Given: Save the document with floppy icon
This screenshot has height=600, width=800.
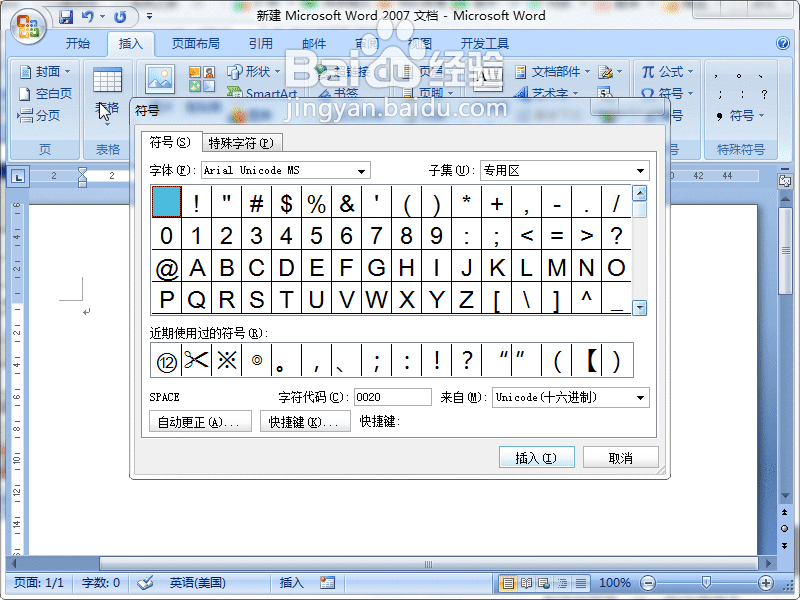Looking at the screenshot, I should [66, 17].
